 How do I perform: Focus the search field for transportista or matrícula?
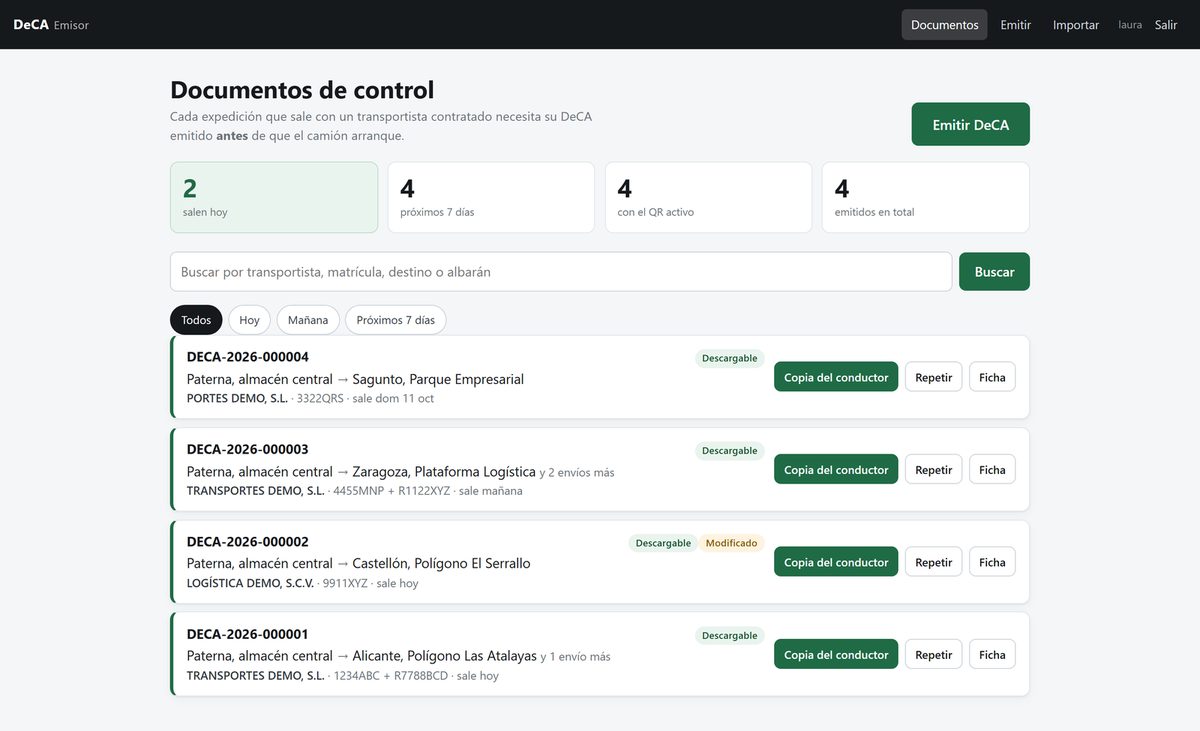(561, 272)
